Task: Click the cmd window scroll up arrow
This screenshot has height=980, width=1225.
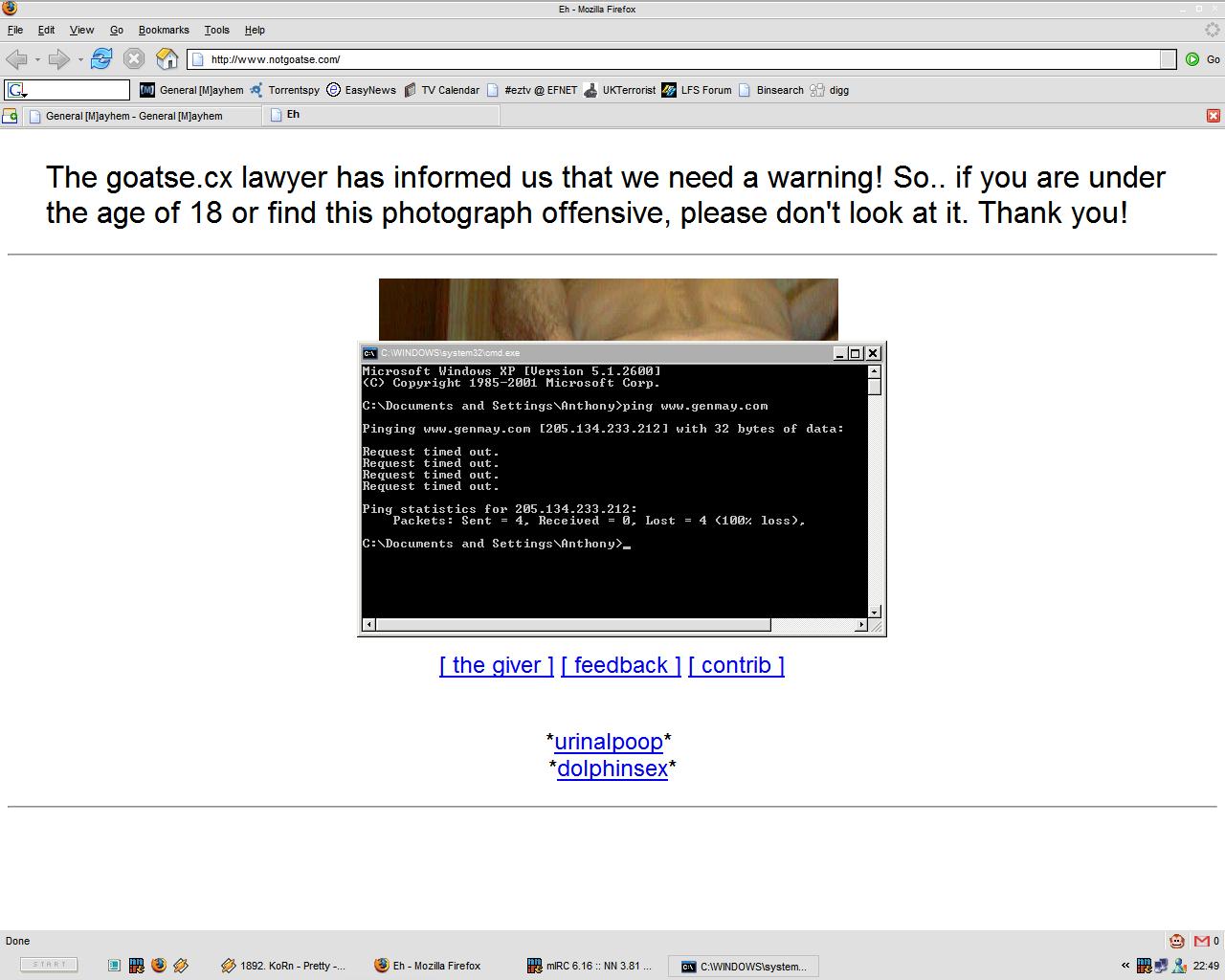Action: 874,371
